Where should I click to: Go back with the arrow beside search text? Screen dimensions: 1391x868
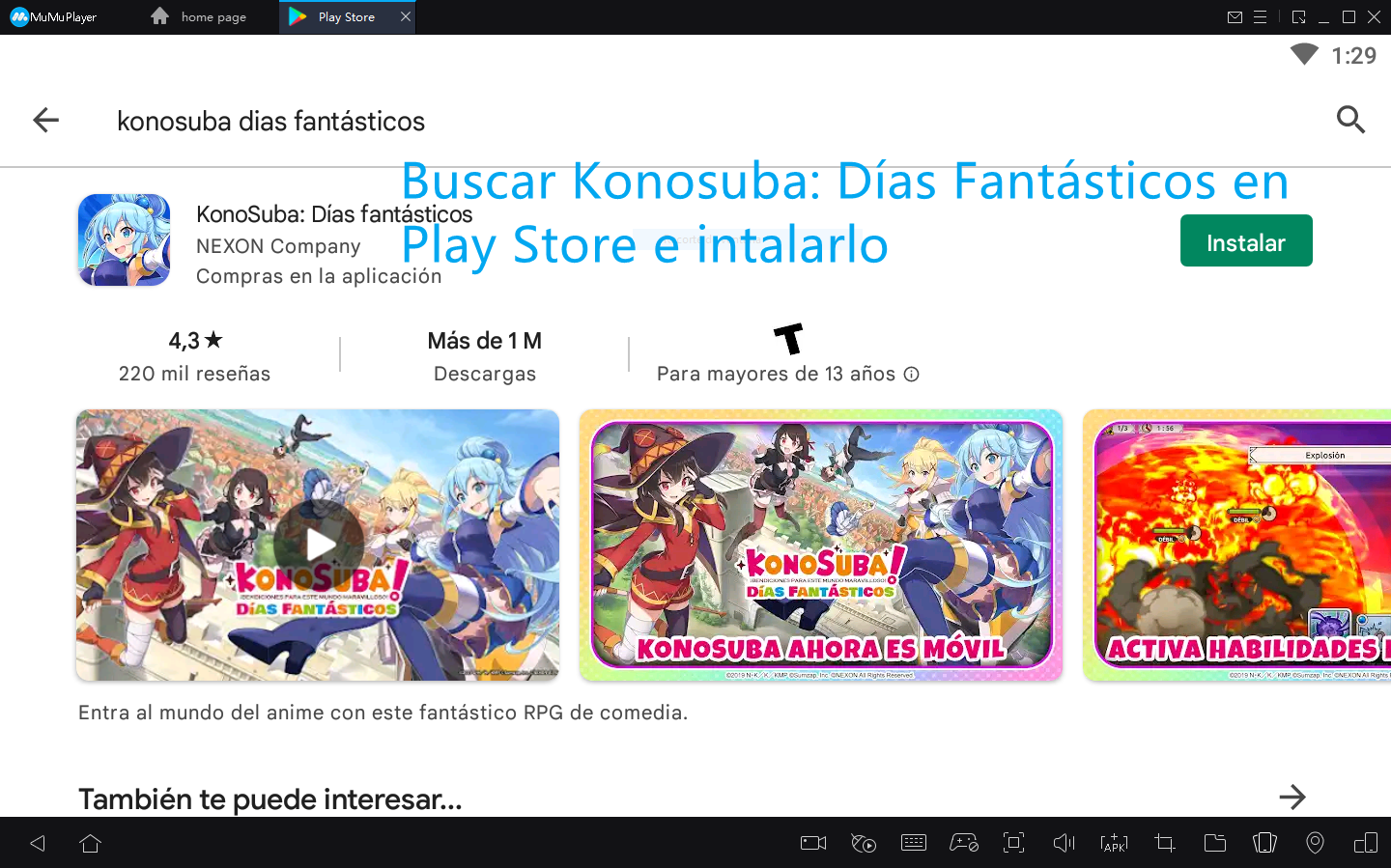[x=46, y=120]
